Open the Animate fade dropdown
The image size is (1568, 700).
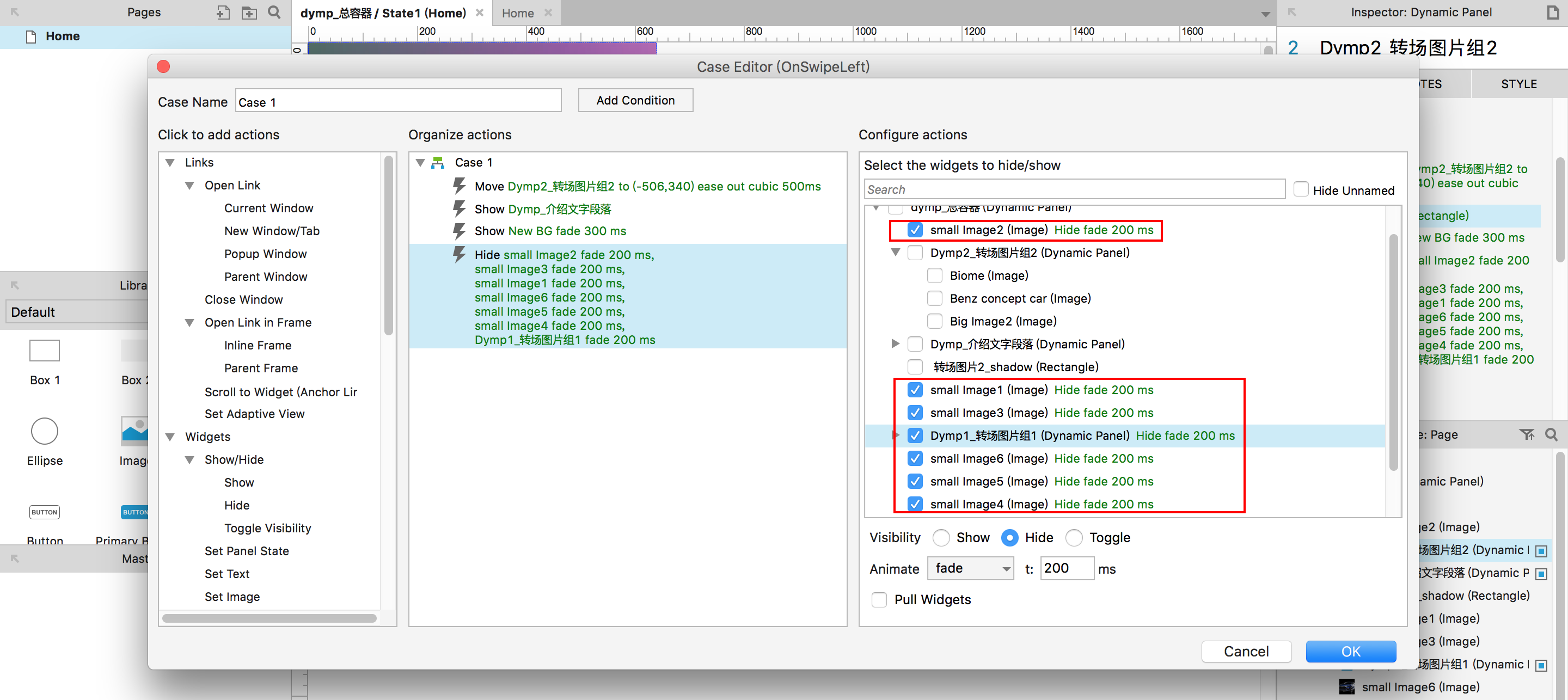tap(970, 568)
